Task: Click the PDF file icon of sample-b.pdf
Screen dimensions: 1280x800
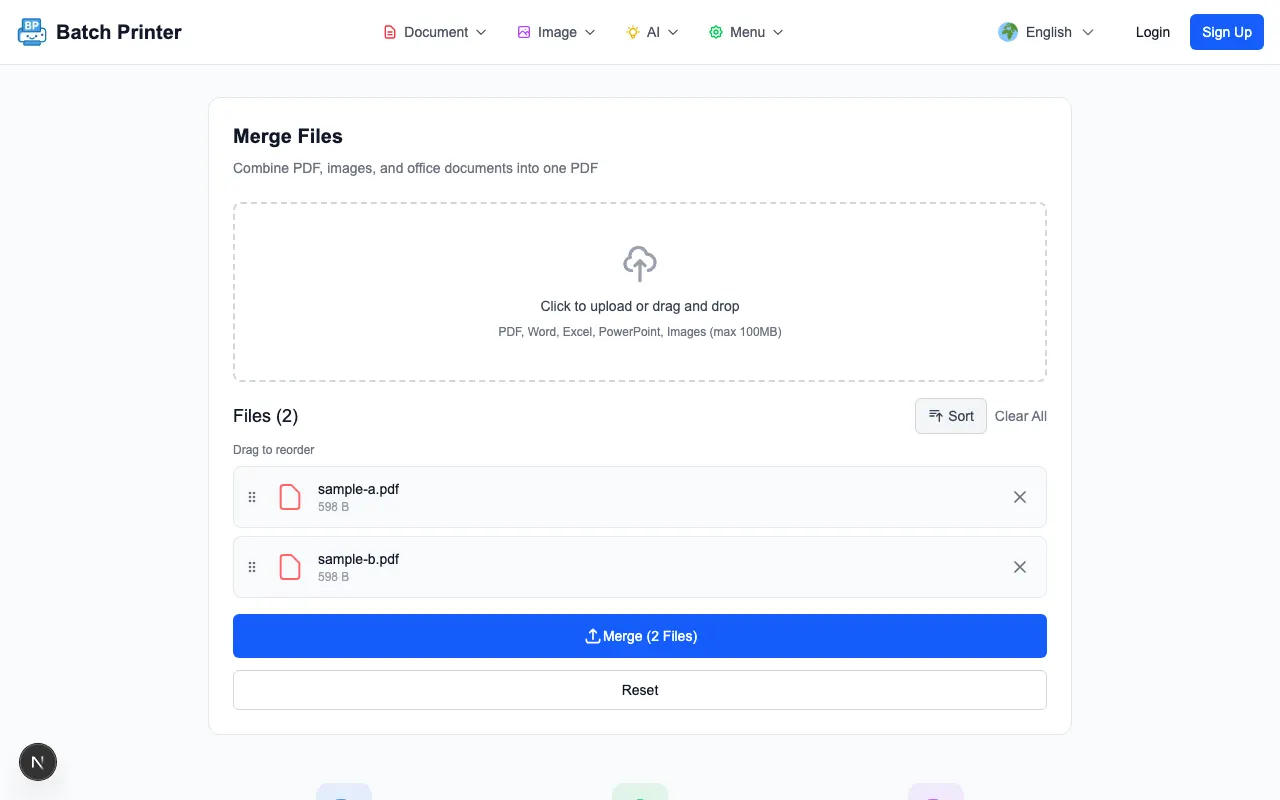Action: pos(290,567)
